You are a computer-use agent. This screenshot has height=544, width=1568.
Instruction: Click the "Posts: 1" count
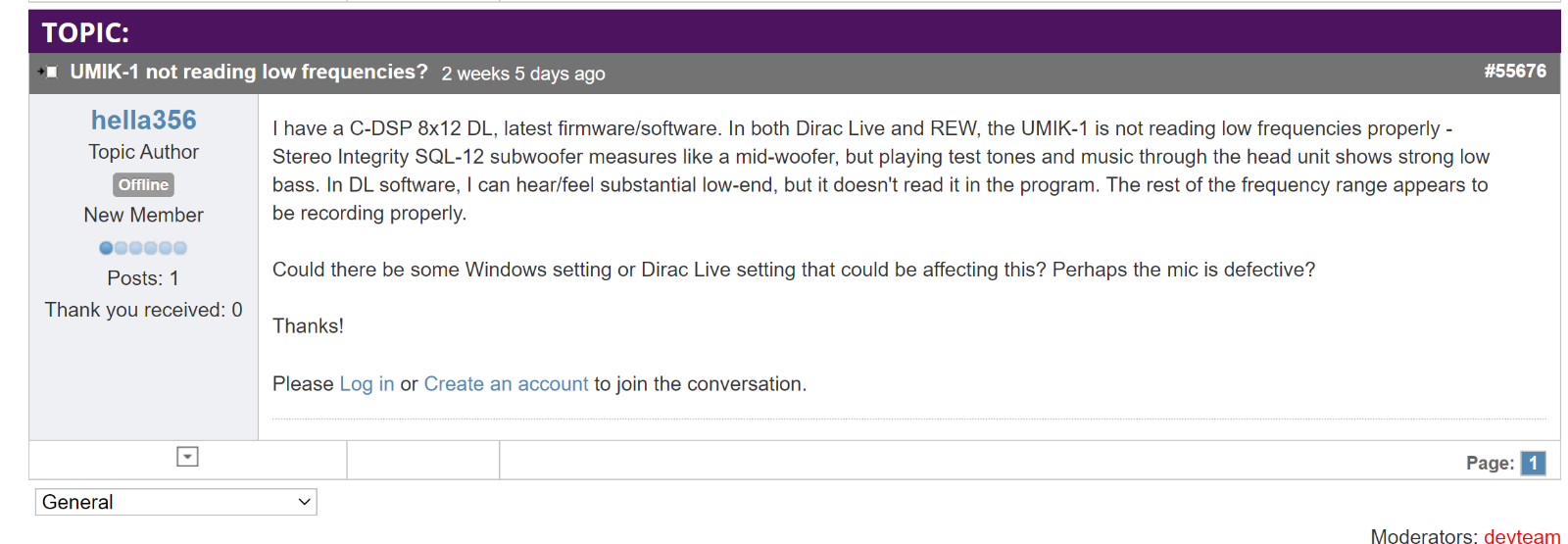click(143, 278)
